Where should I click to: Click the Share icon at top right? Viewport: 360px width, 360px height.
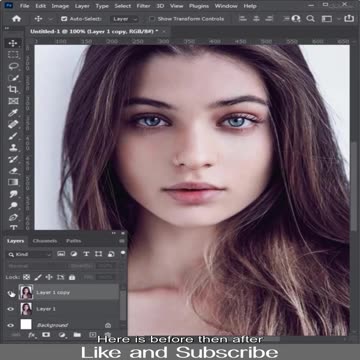pos(349,18)
